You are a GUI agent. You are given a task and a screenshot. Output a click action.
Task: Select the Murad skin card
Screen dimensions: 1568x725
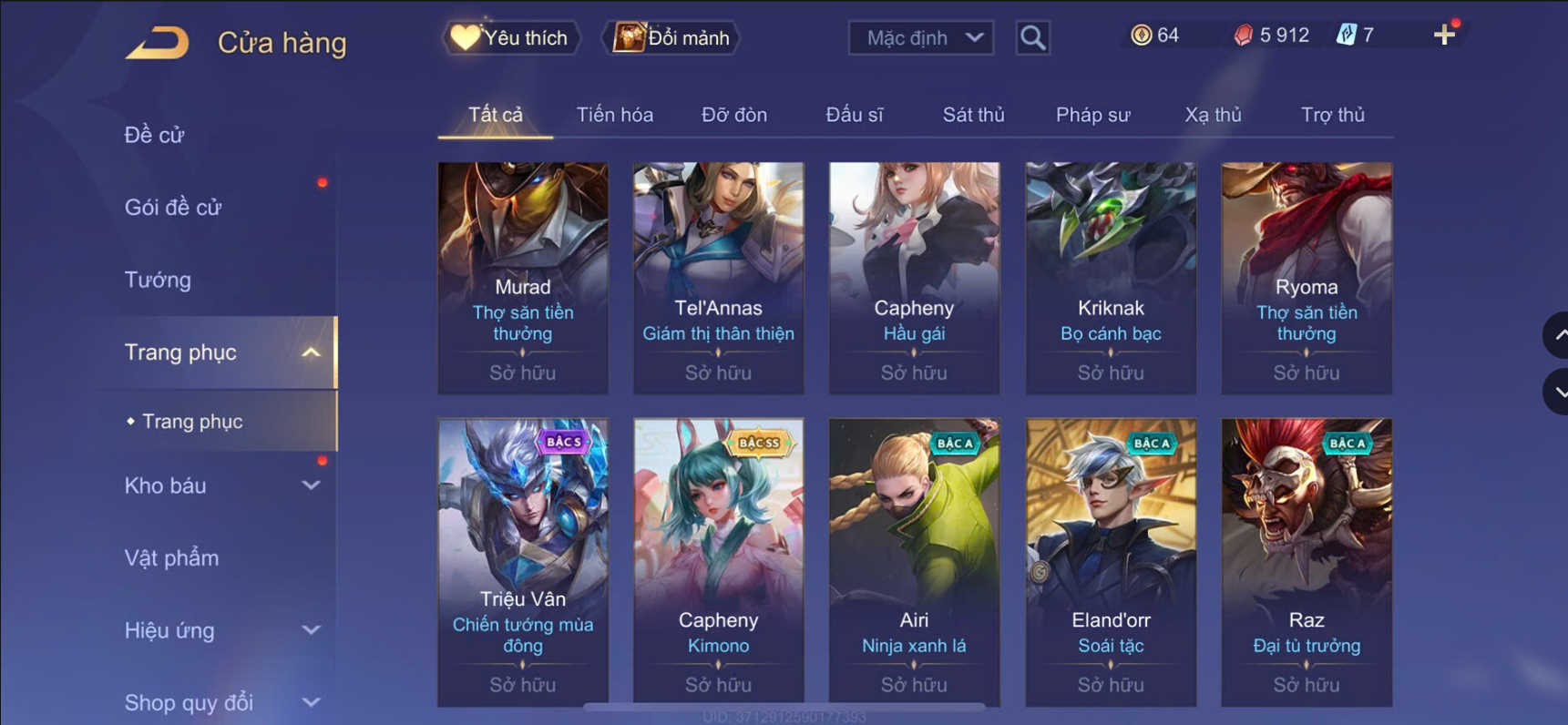523,278
